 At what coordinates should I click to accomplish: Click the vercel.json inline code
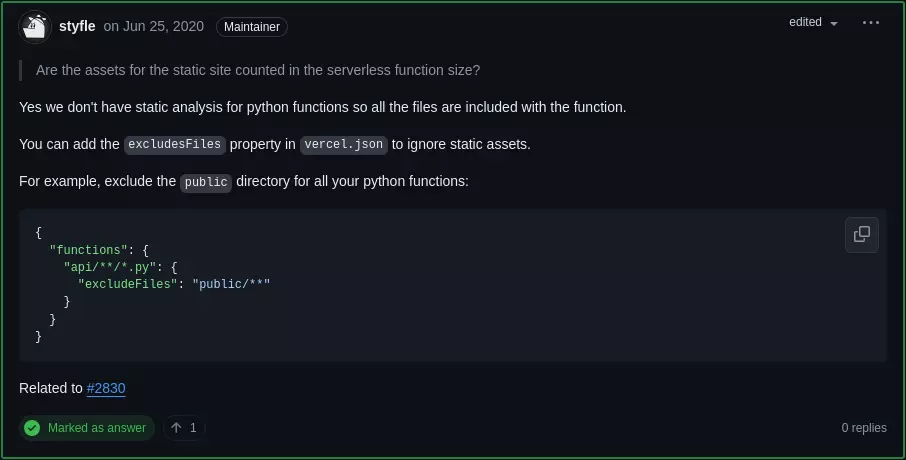344,145
